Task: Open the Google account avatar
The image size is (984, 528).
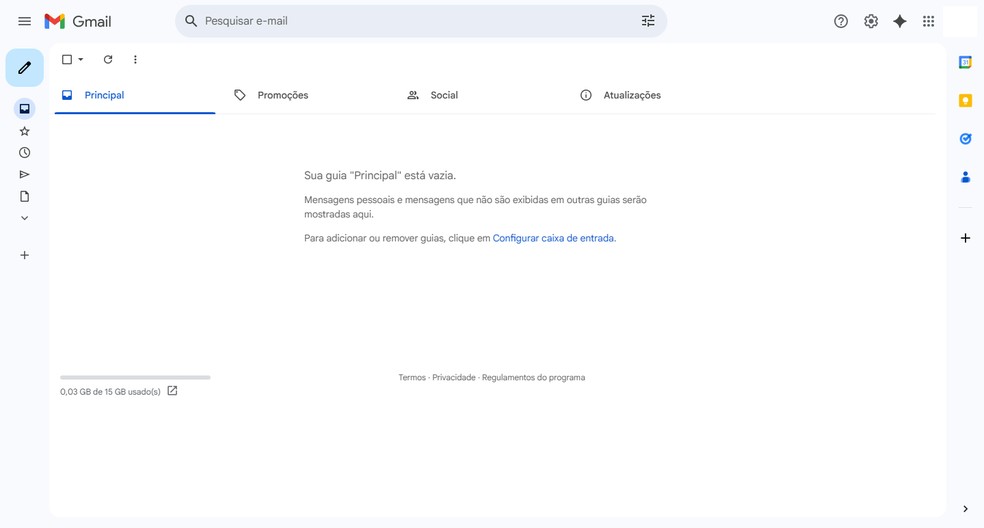Action: point(960,21)
